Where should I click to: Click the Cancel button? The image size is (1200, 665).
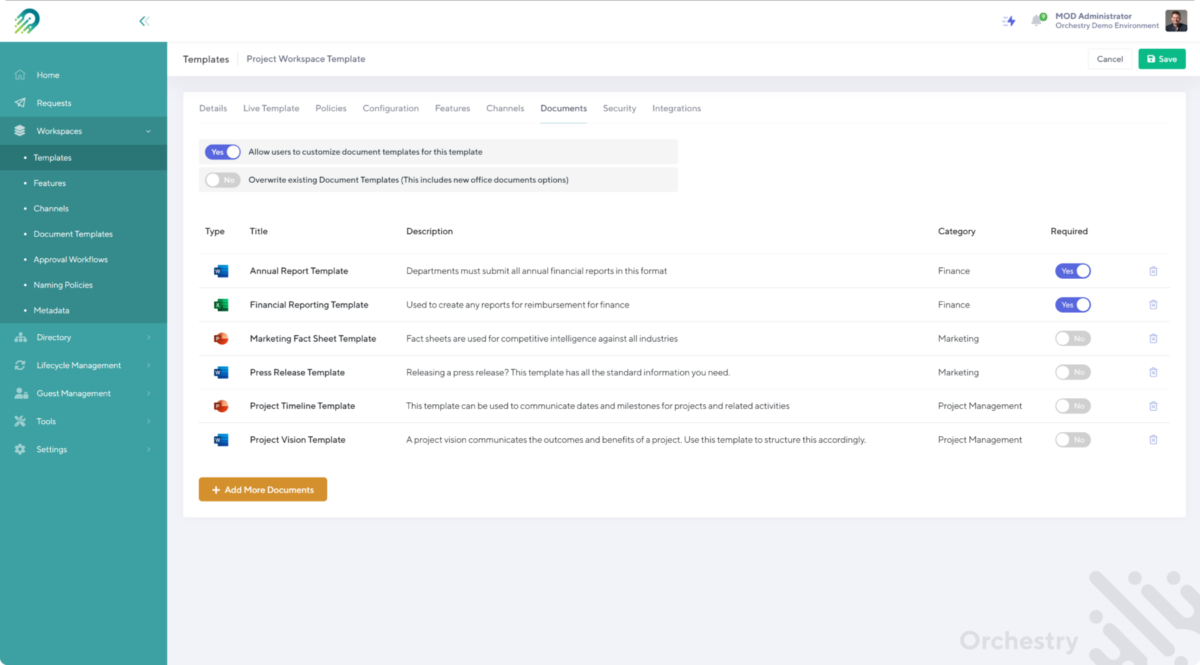1110,59
